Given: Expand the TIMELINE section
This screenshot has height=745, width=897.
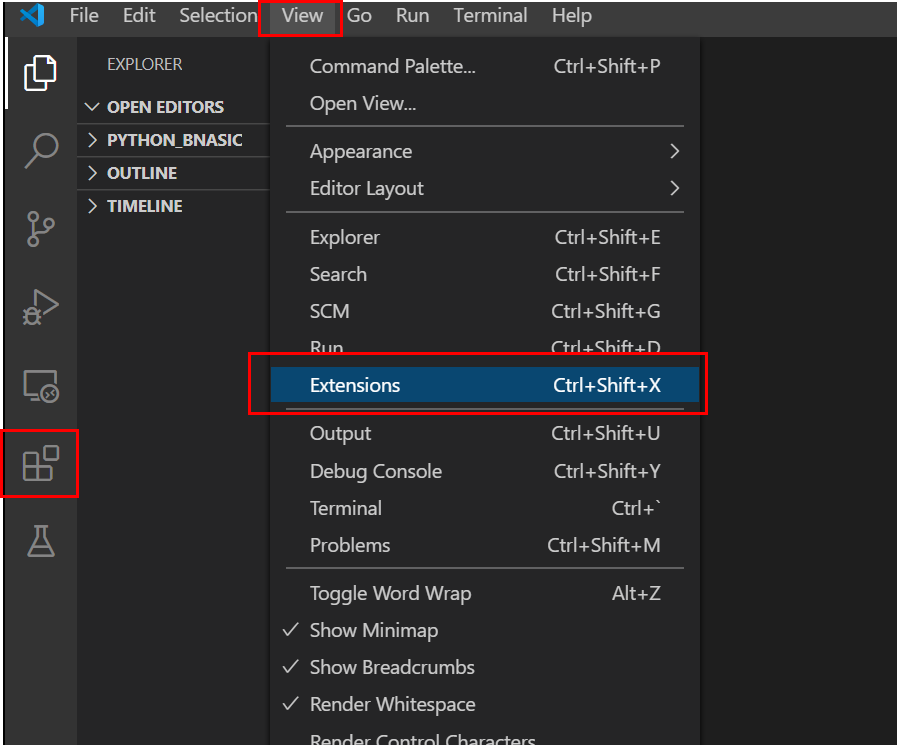Looking at the screenshot, I should pyautogui.click(x=144, y=206).
